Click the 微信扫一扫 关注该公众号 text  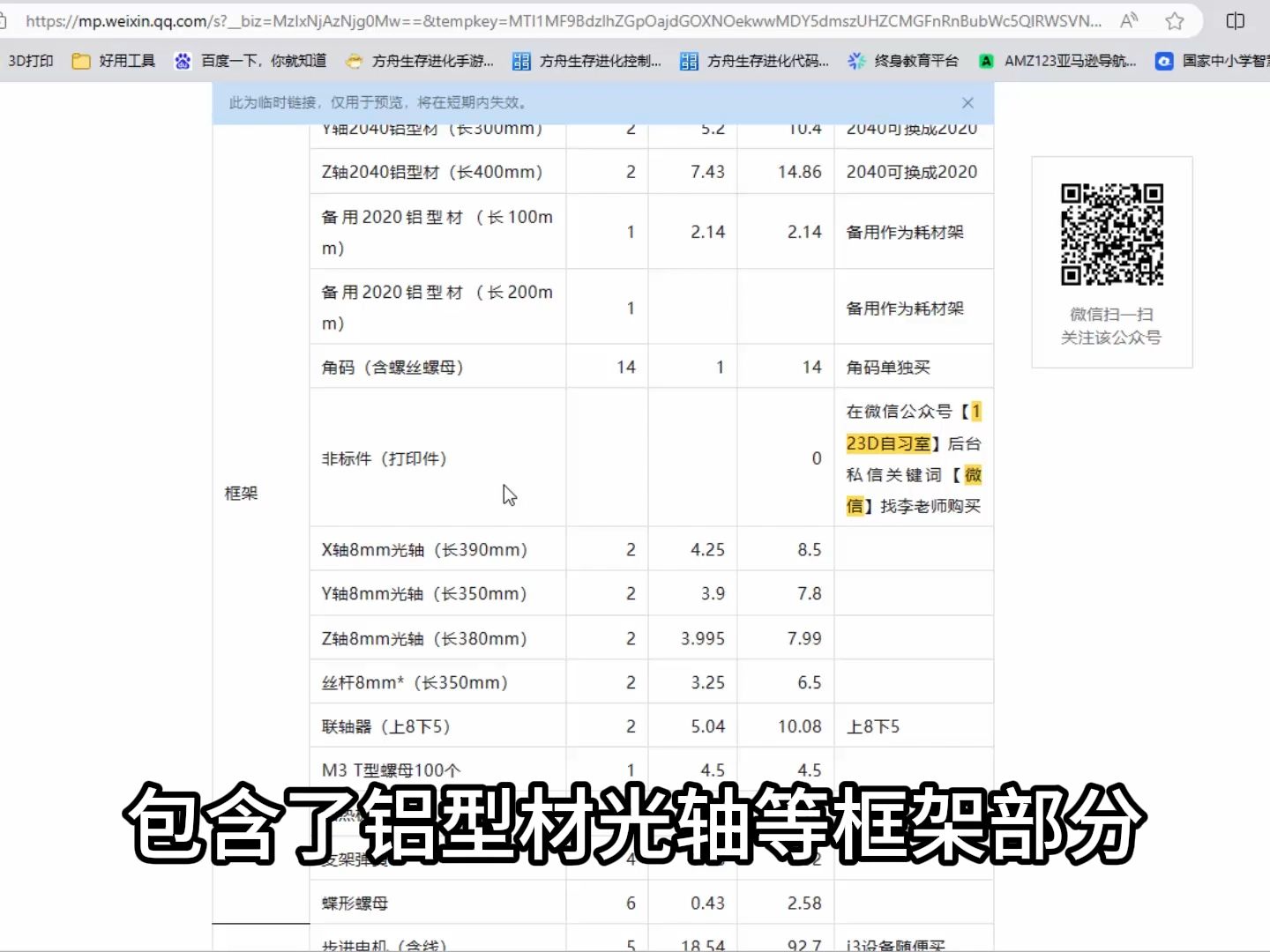(1111, 326)
